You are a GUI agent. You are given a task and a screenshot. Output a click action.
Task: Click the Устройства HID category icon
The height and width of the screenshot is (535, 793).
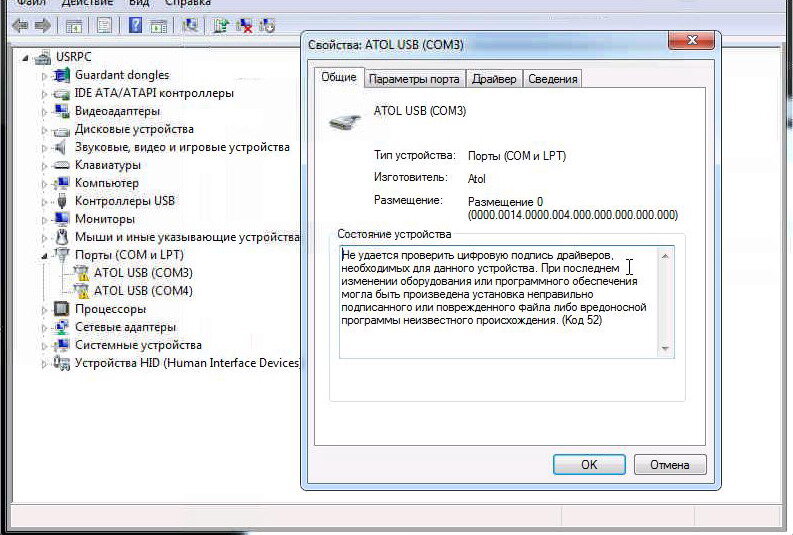[61, 363]
